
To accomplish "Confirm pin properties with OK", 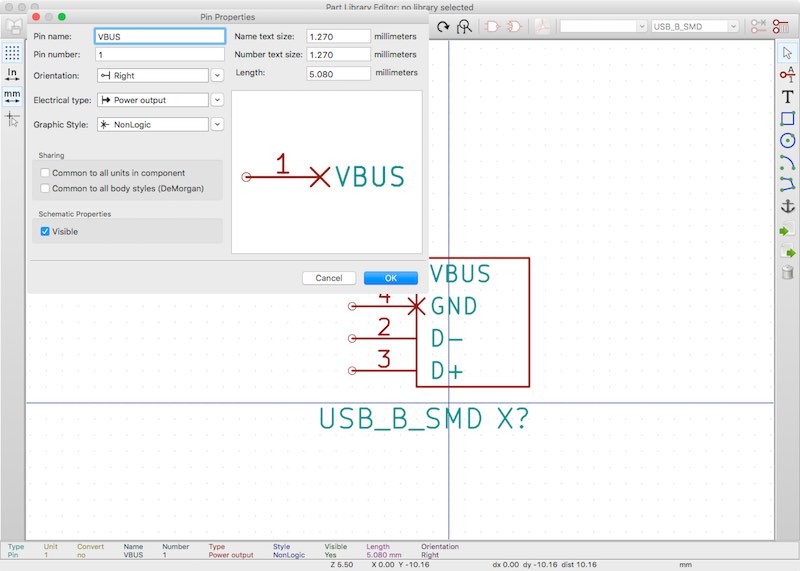I will 391,278.
